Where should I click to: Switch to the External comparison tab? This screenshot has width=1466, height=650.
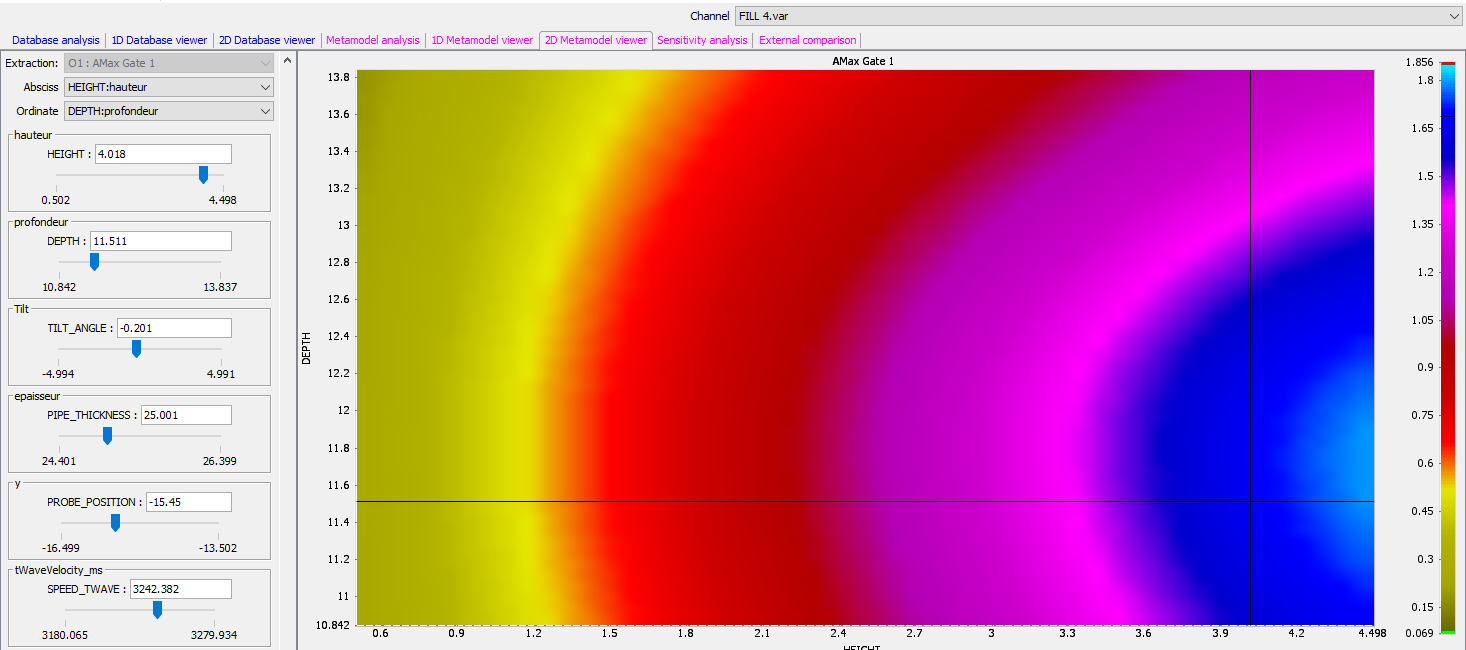(x=807, y=40)
